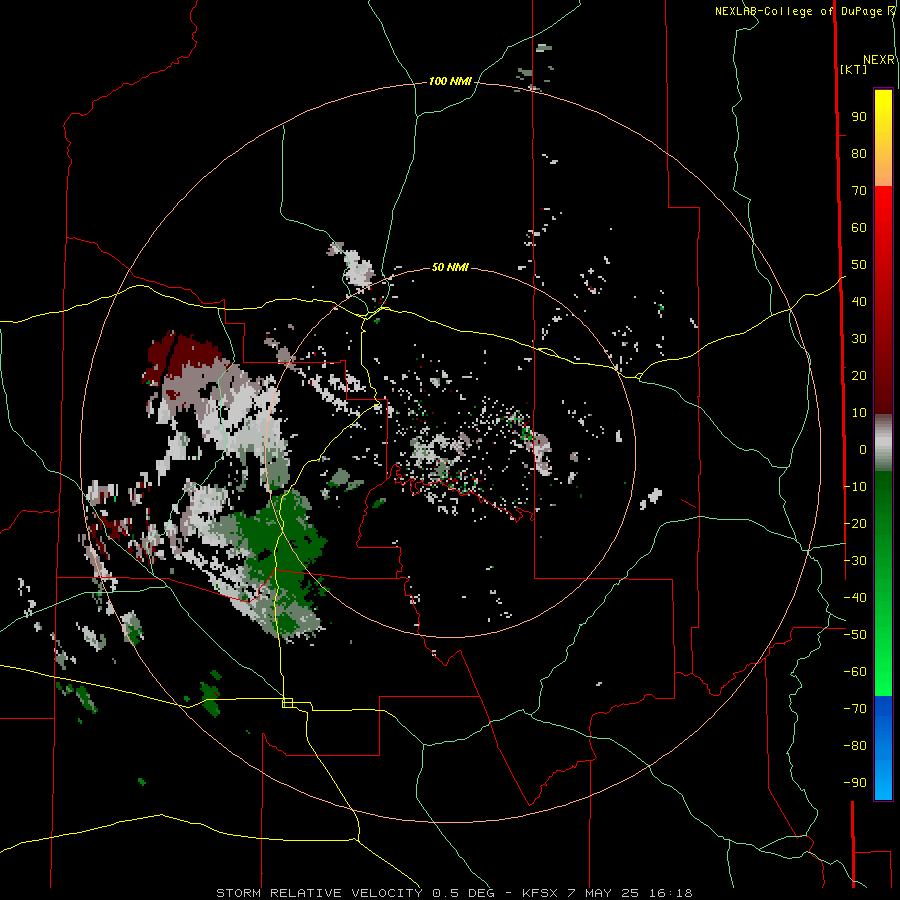Click the blue bottom segment of color bar
Screen dimensions: 900x900
point(883,748)
